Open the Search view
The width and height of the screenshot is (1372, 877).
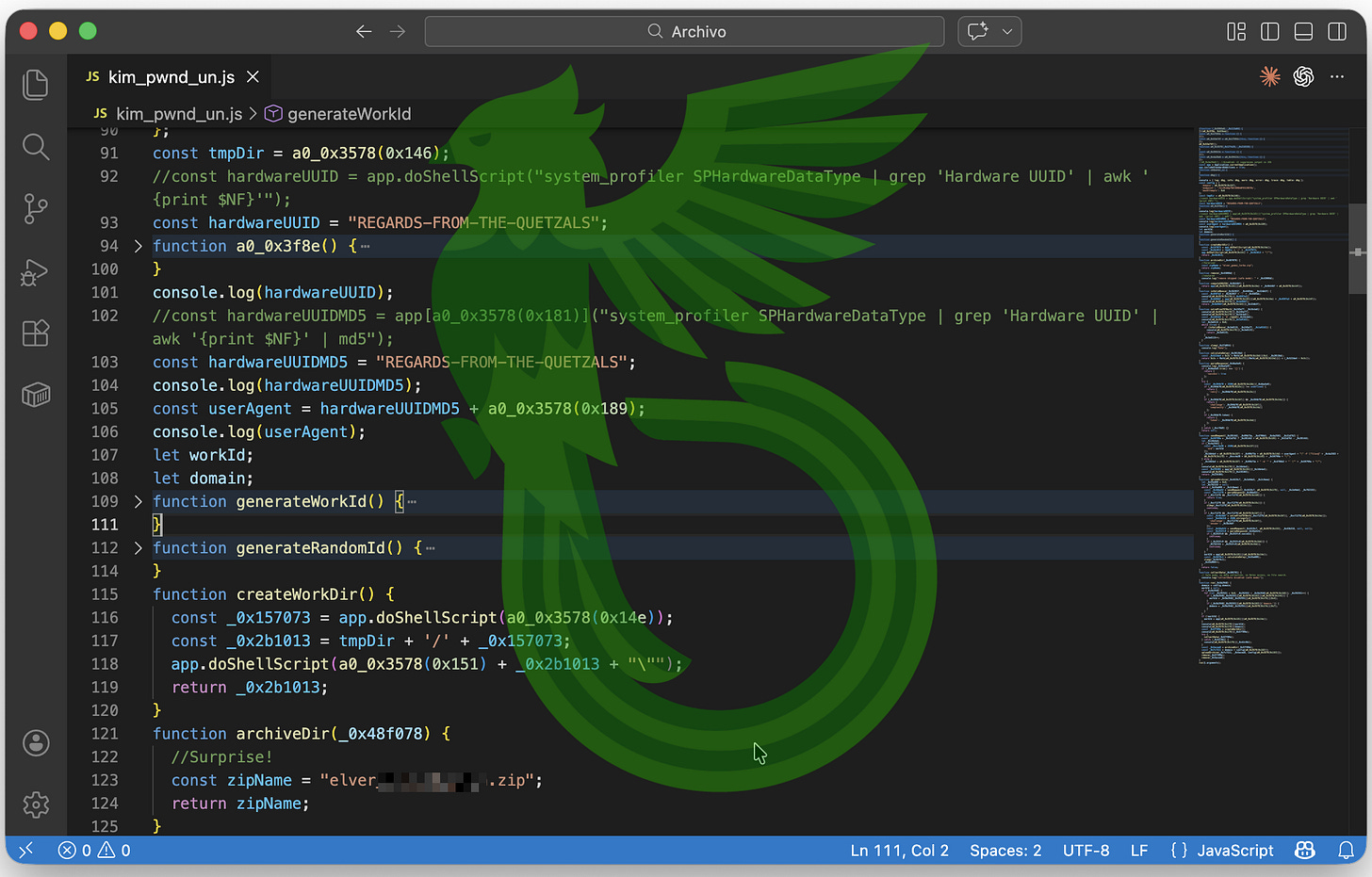(x=36, y=147)
